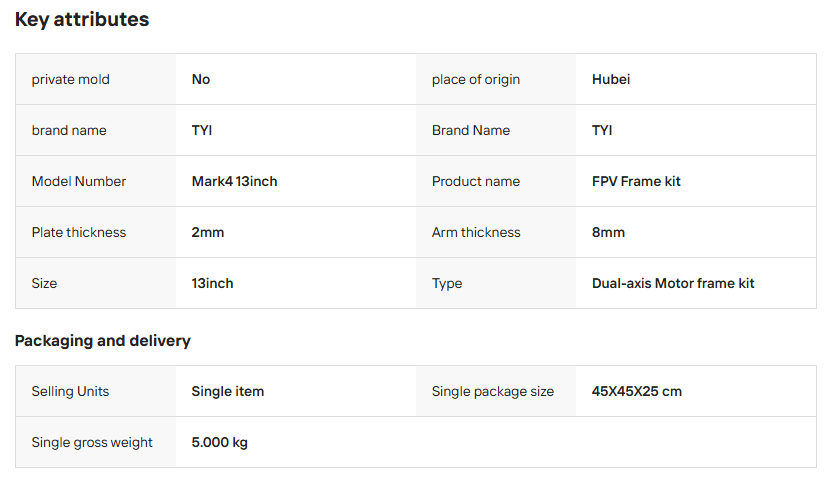The height and width of the screenshot is (491, 830).
Task: Click the "place of origin" label
Action: (x=476, y=80)
